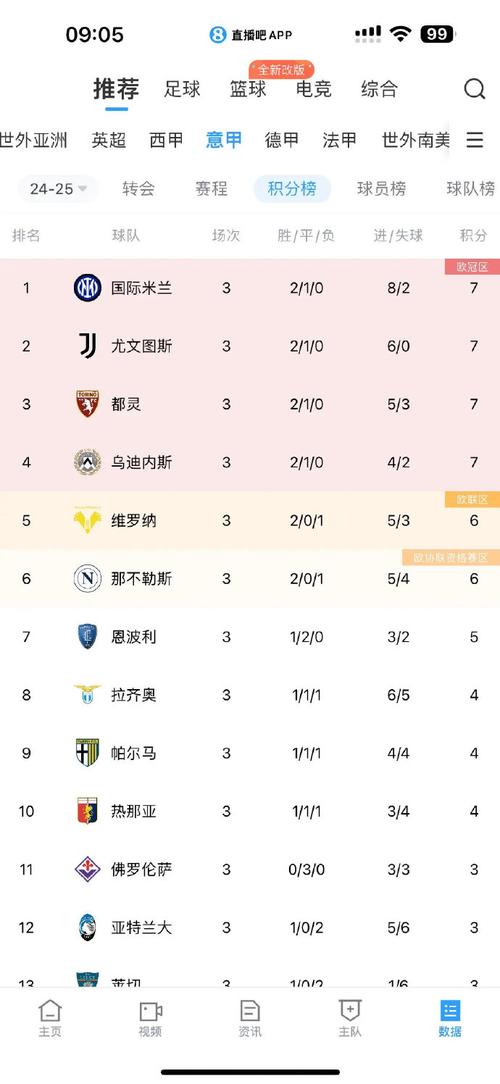Select the 英超 league tab
The height and width of the screenshot is (1084, 500).
pos(109,140)
